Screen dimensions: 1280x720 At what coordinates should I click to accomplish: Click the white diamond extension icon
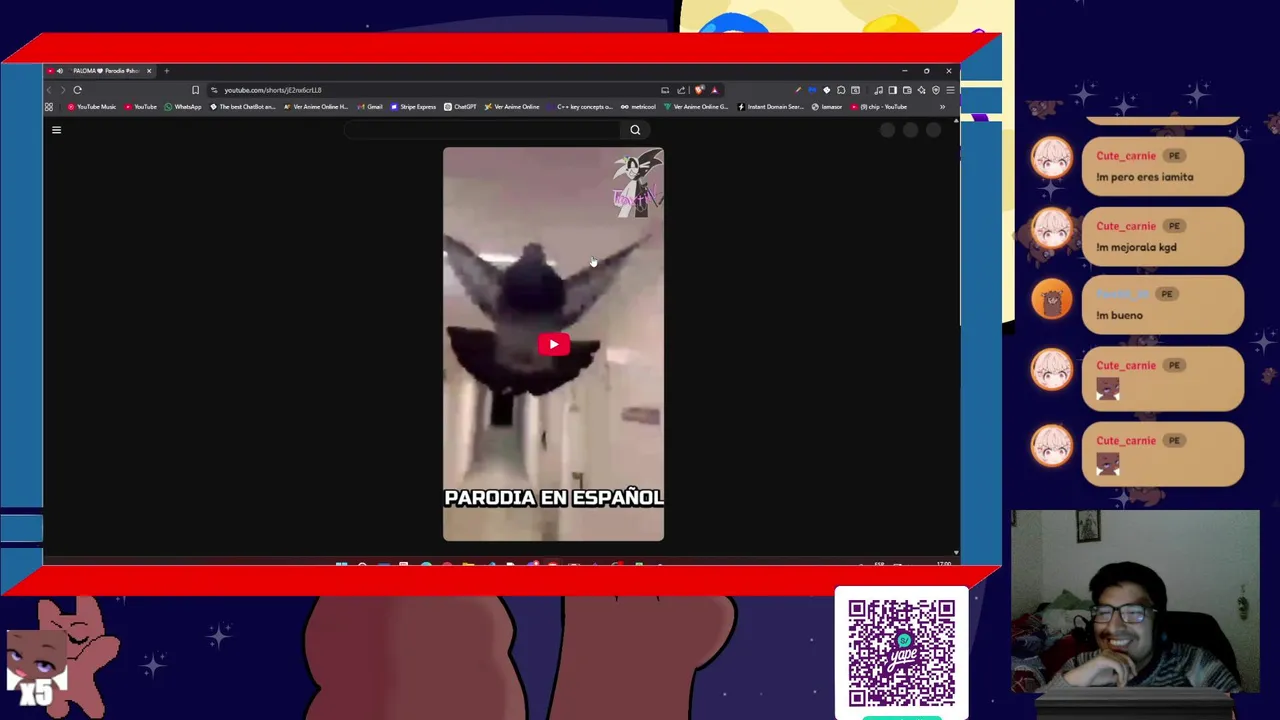tap(826, 90)
